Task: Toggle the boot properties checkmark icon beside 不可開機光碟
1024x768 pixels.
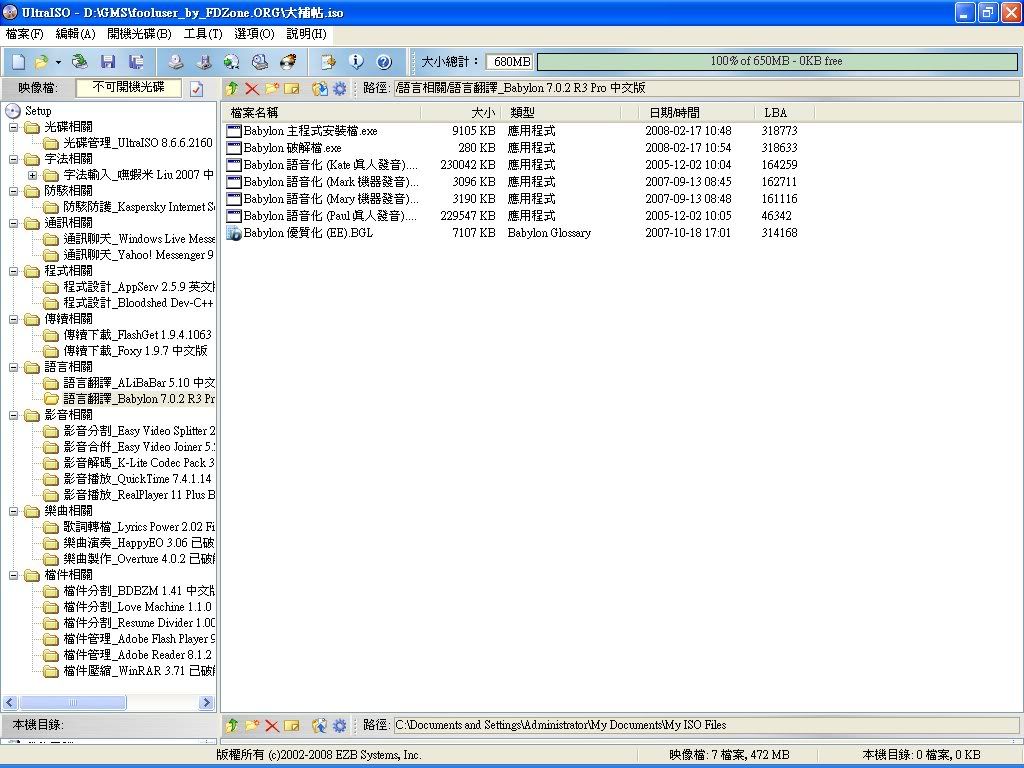Action: coord(197,89)
